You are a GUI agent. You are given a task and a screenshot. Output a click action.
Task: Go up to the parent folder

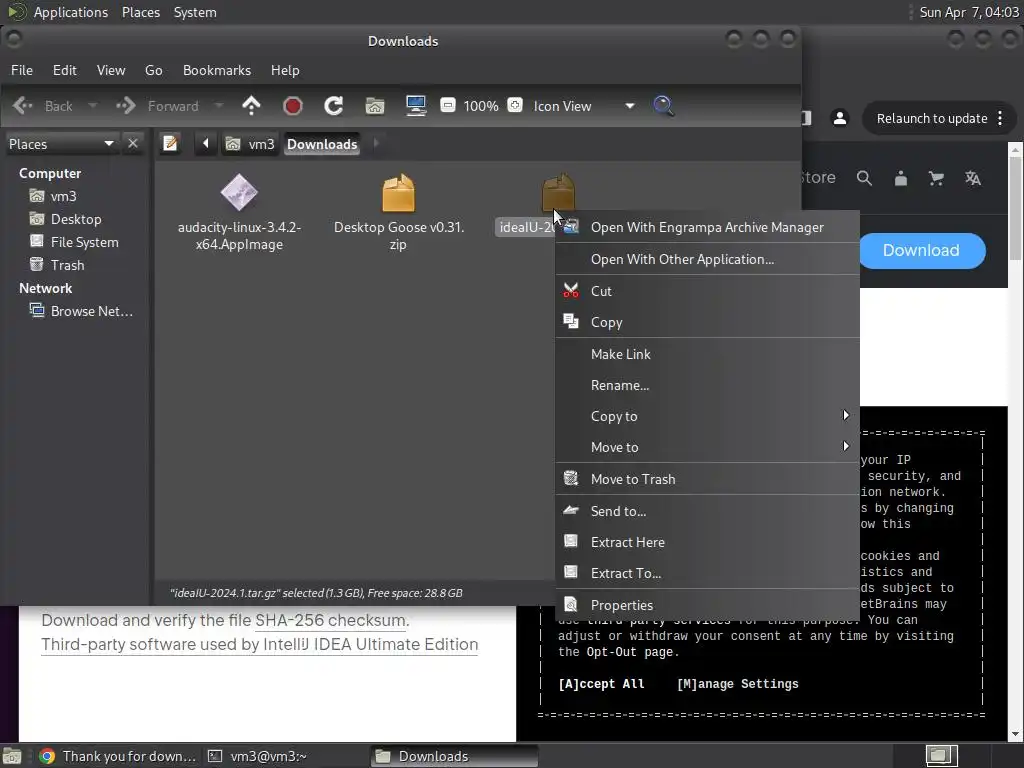[251, 106]
